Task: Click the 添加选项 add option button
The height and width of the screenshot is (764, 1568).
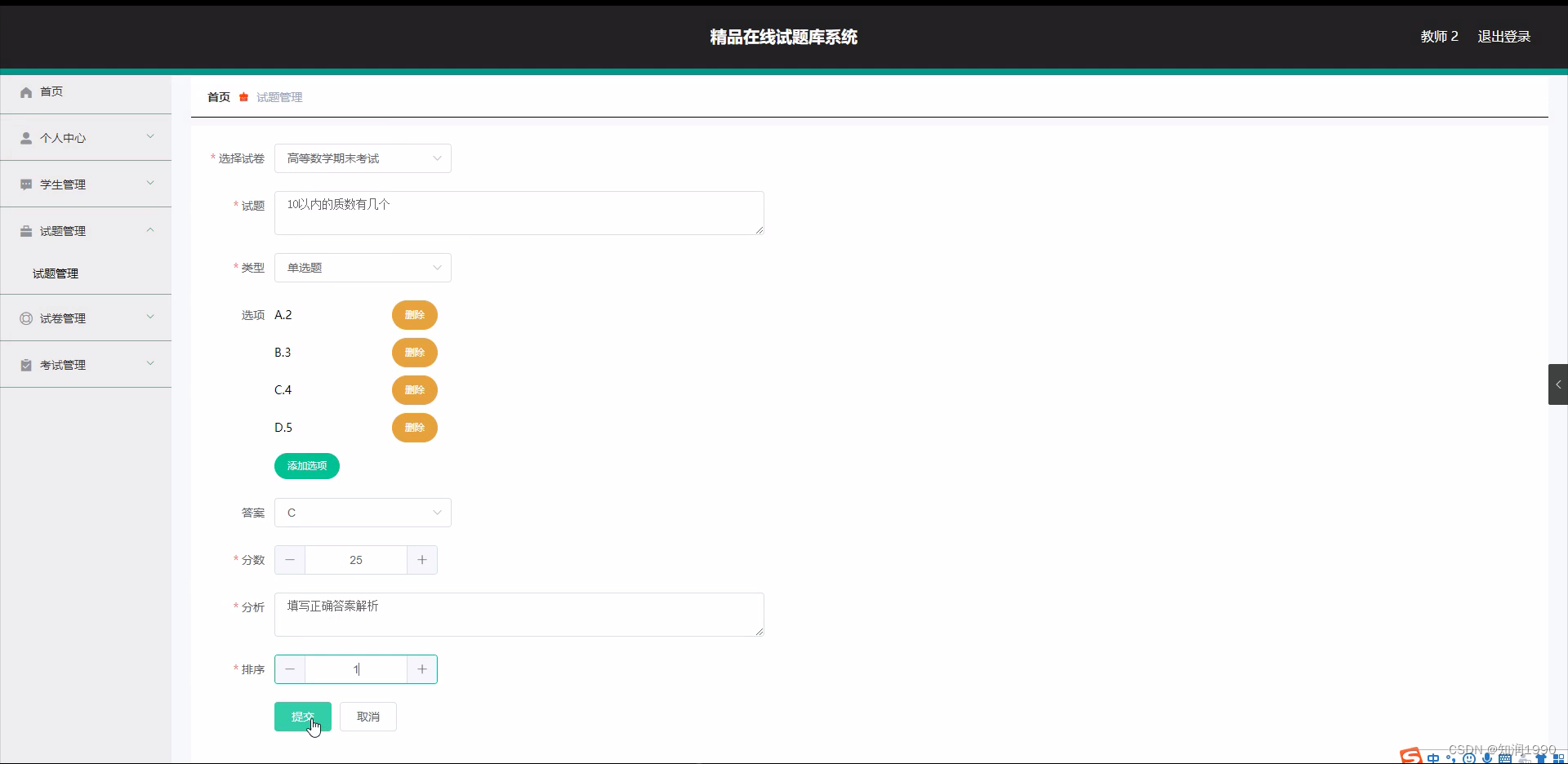Action: tap(306, 466)
